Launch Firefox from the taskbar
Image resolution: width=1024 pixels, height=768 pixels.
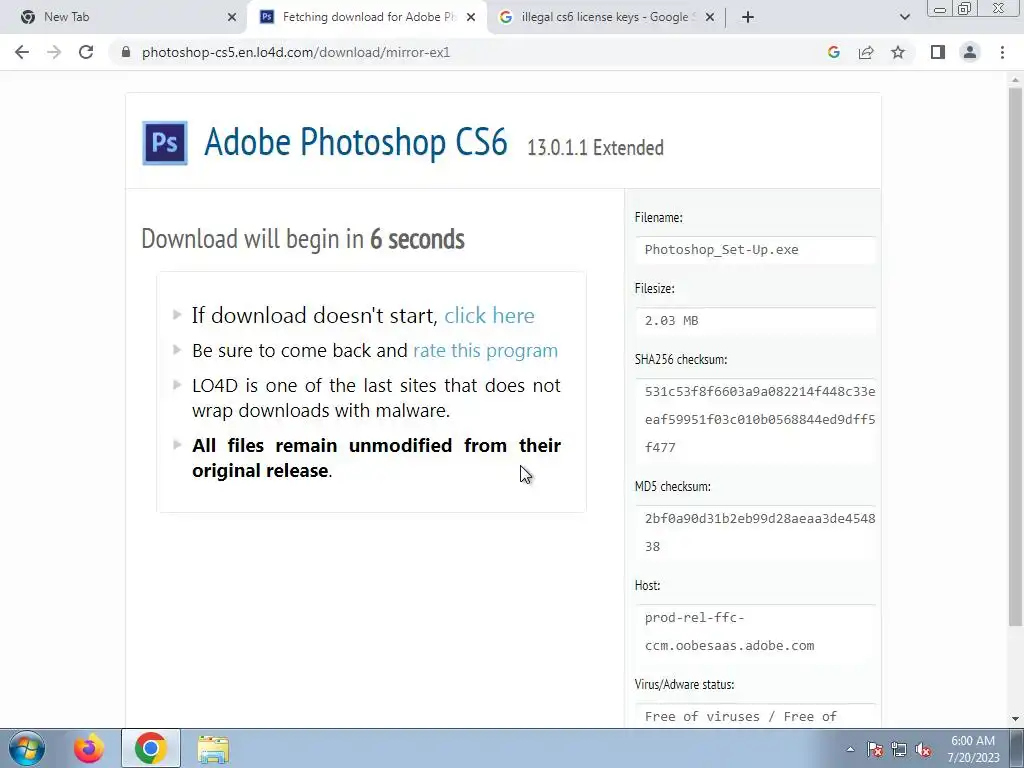[89, 748]
